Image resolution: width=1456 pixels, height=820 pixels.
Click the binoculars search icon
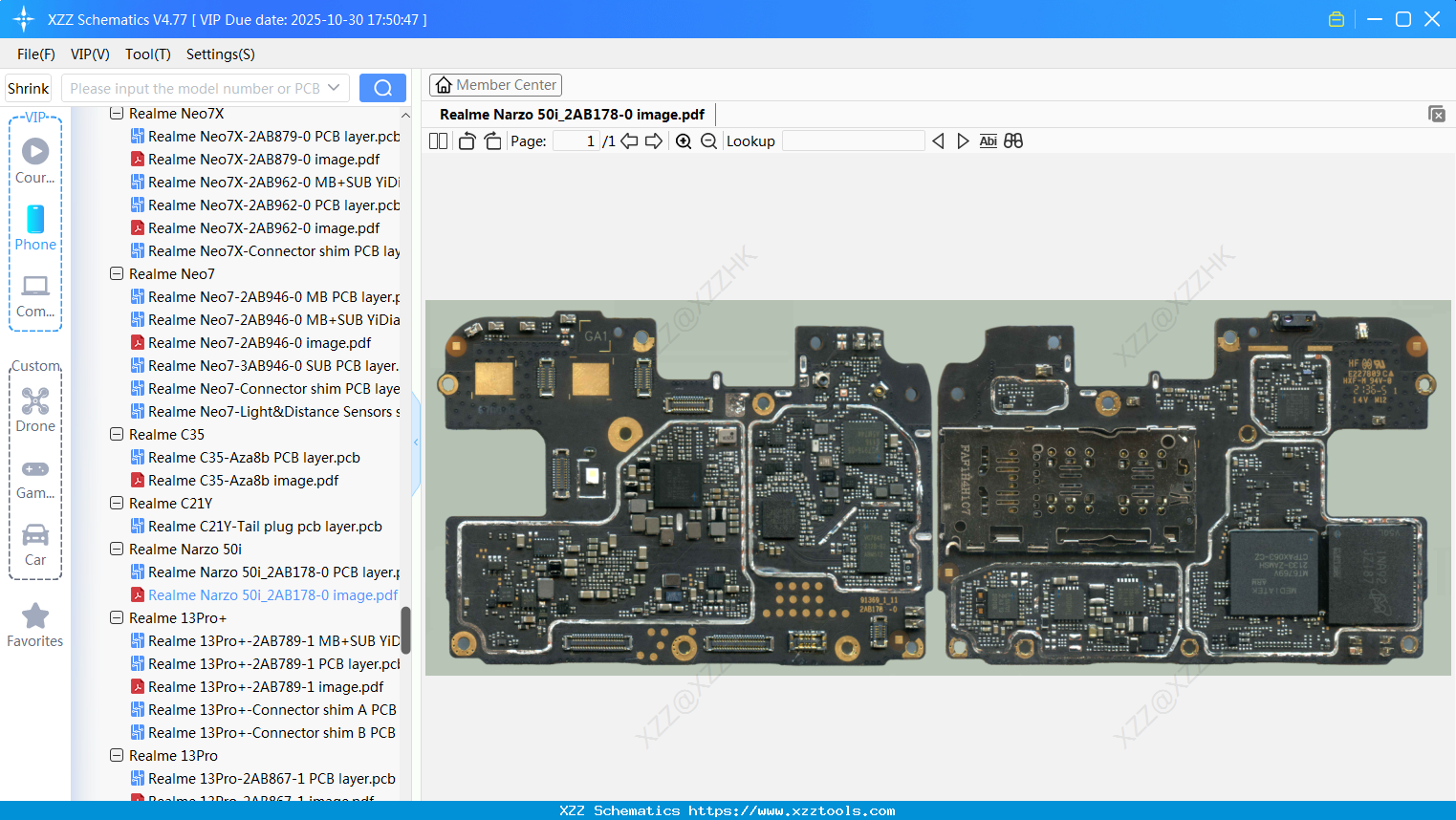[1013, 140]
